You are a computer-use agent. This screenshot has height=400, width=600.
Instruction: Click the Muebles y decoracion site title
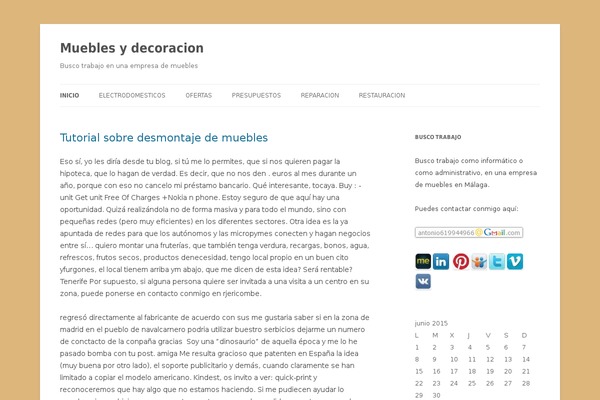click(x=132, y=48)
